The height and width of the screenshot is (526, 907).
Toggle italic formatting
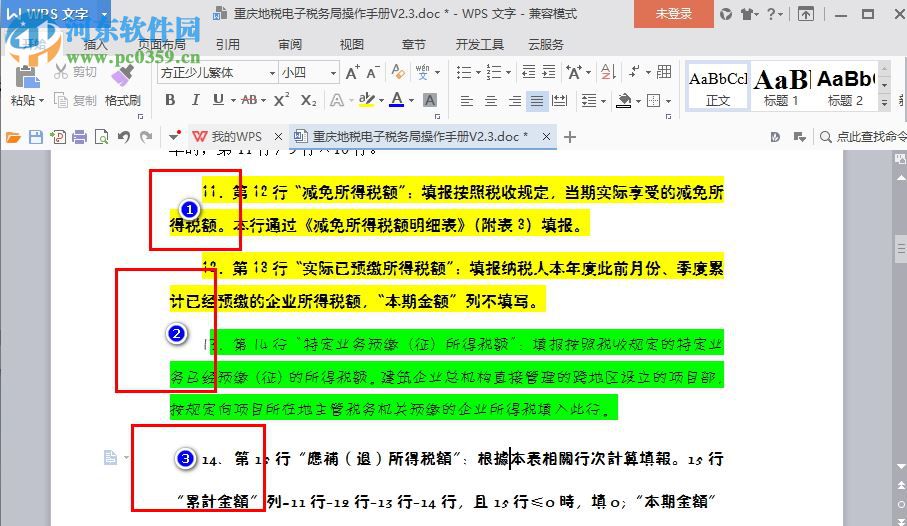pos(196,100)
